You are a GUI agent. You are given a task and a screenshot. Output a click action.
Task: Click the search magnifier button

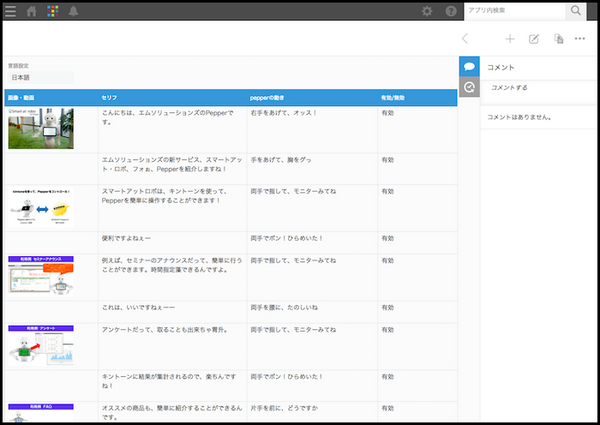tap(576, 11)
